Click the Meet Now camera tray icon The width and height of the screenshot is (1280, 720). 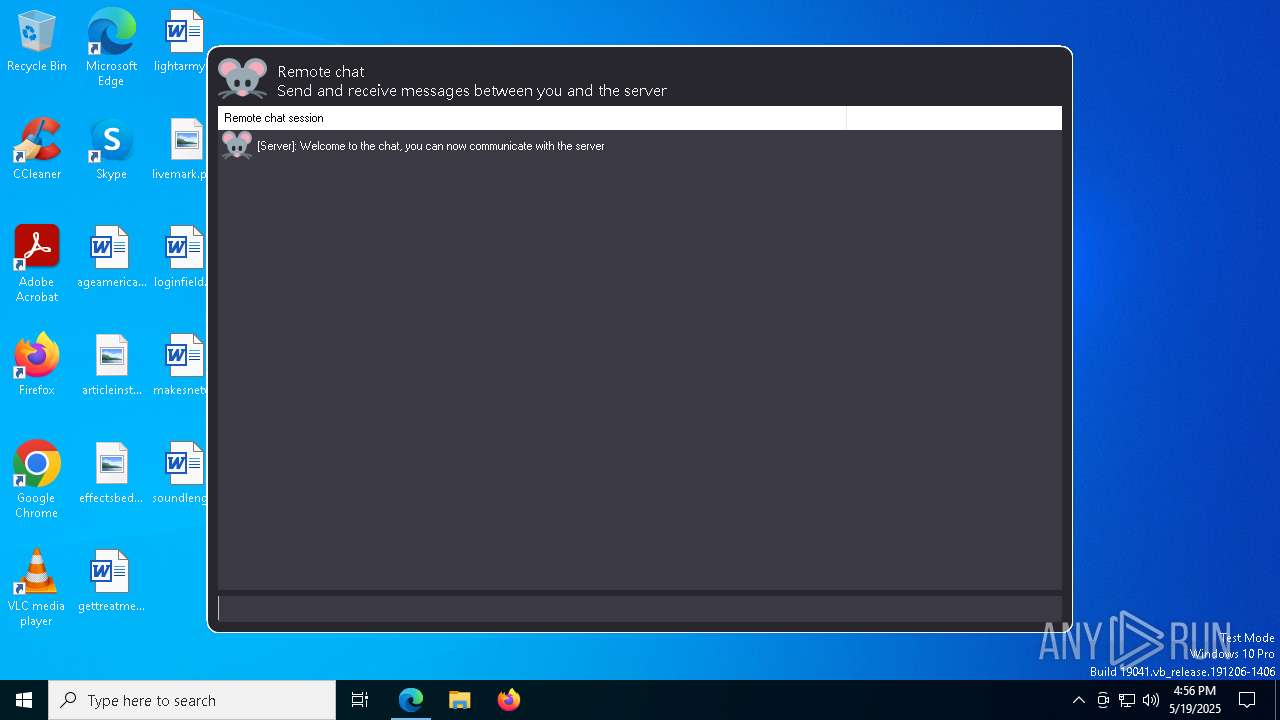click(1103, 700)
